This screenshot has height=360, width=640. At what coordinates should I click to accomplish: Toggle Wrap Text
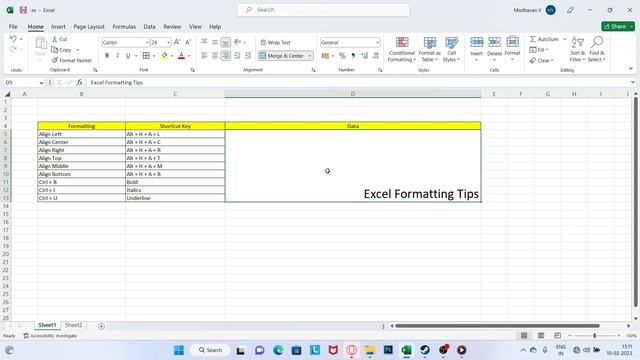pyautogui.click(x=276, y=42)
